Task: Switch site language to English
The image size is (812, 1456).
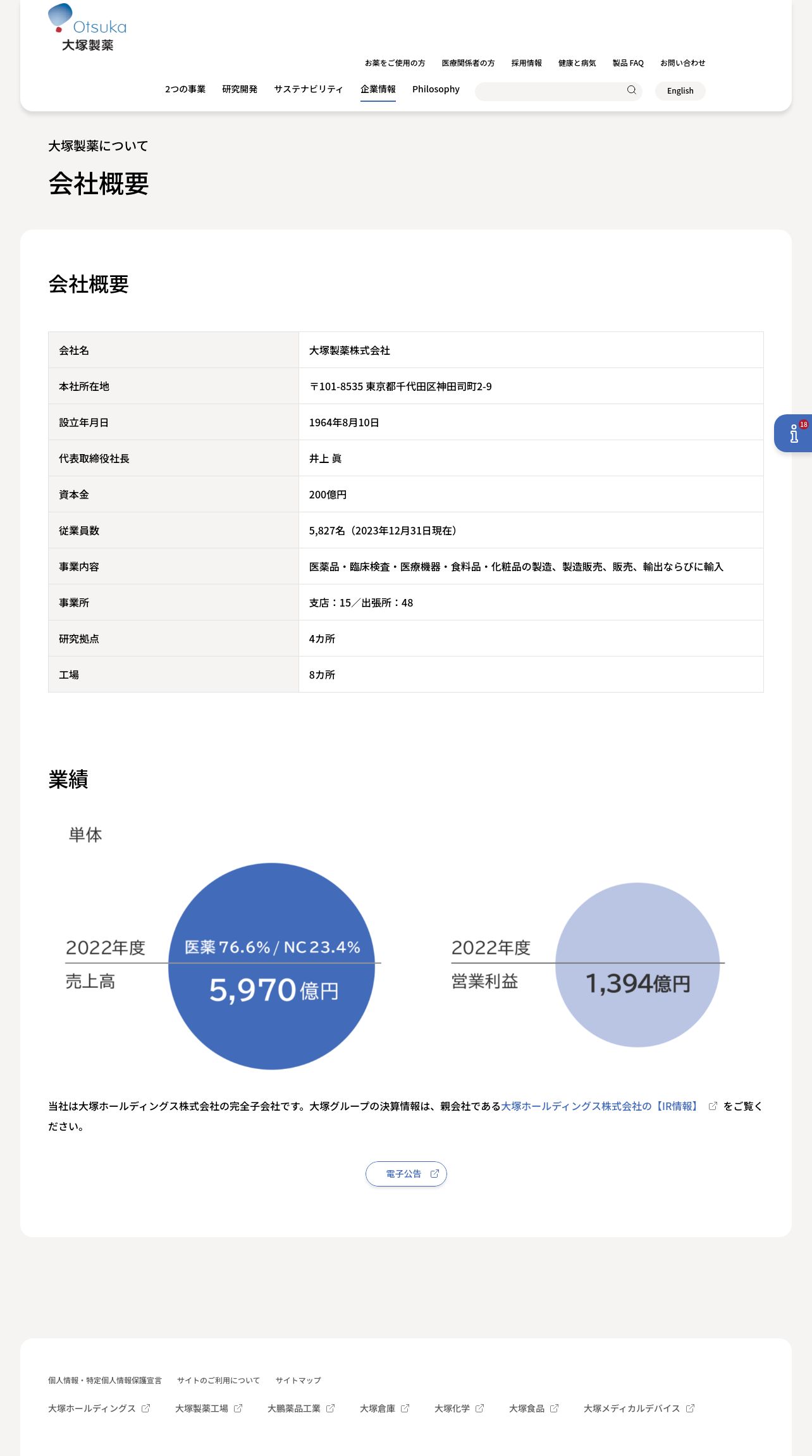Action: click(680, 91)
